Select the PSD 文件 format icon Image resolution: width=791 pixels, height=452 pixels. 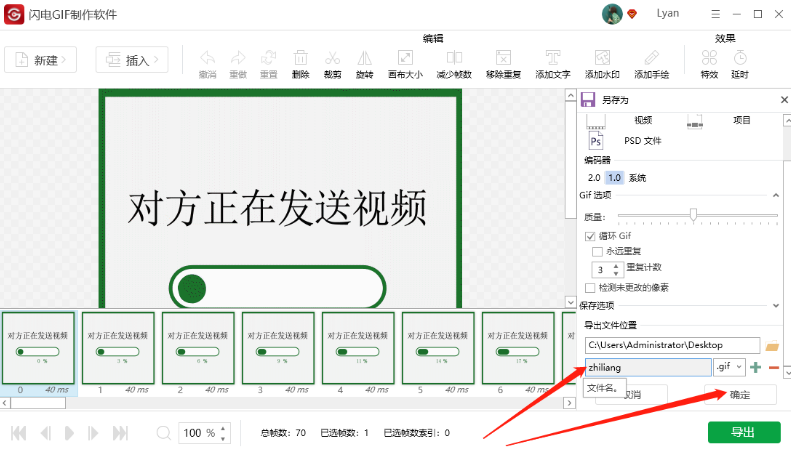coord(596,141)
